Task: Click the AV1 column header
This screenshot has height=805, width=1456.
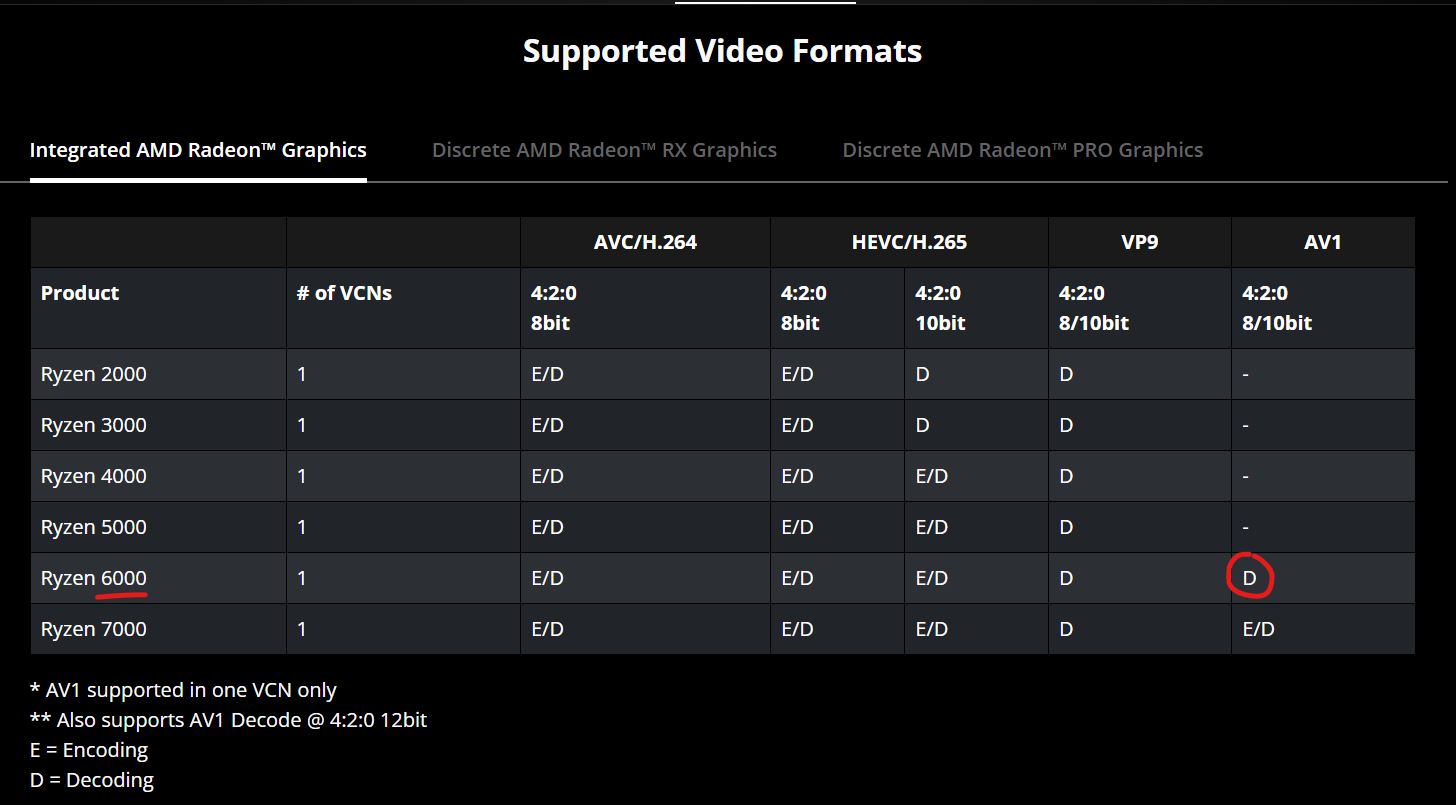Action: 1323,242
